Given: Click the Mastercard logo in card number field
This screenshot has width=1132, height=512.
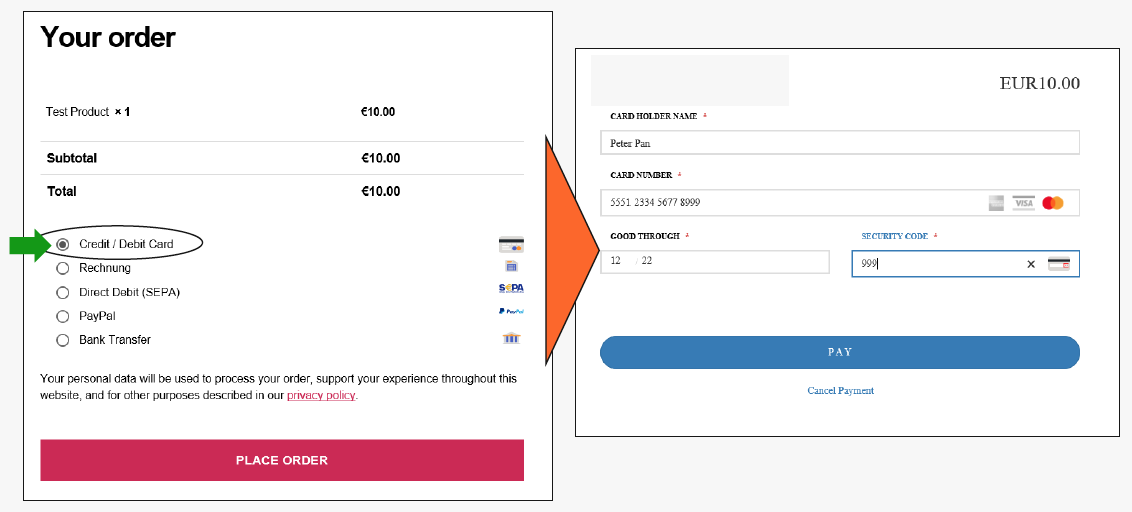Looking at the screenshot, I should point(1053,203).
